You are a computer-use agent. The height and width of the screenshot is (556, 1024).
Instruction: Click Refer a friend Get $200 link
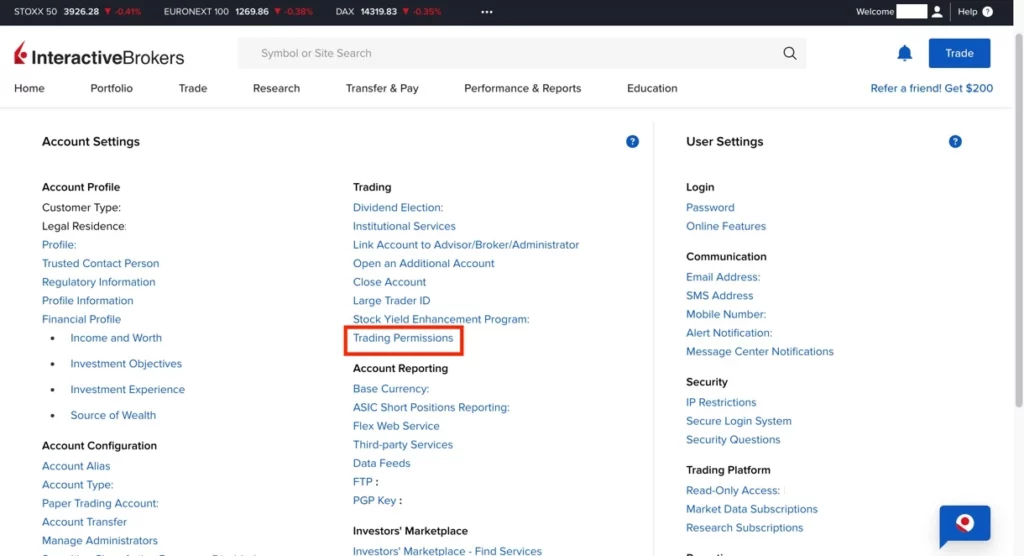(x=931, y=88)
